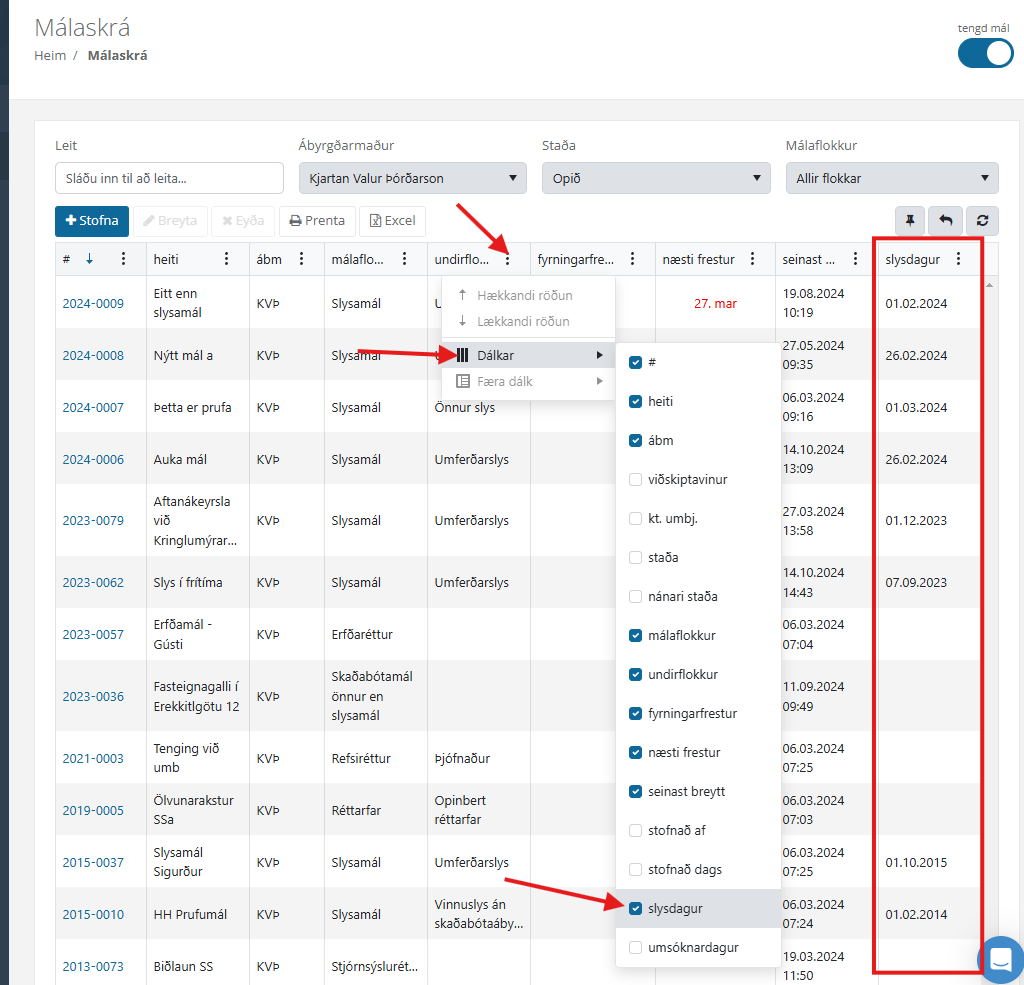
Task: Check the staða column checkbox
Action: click(635, 557)
